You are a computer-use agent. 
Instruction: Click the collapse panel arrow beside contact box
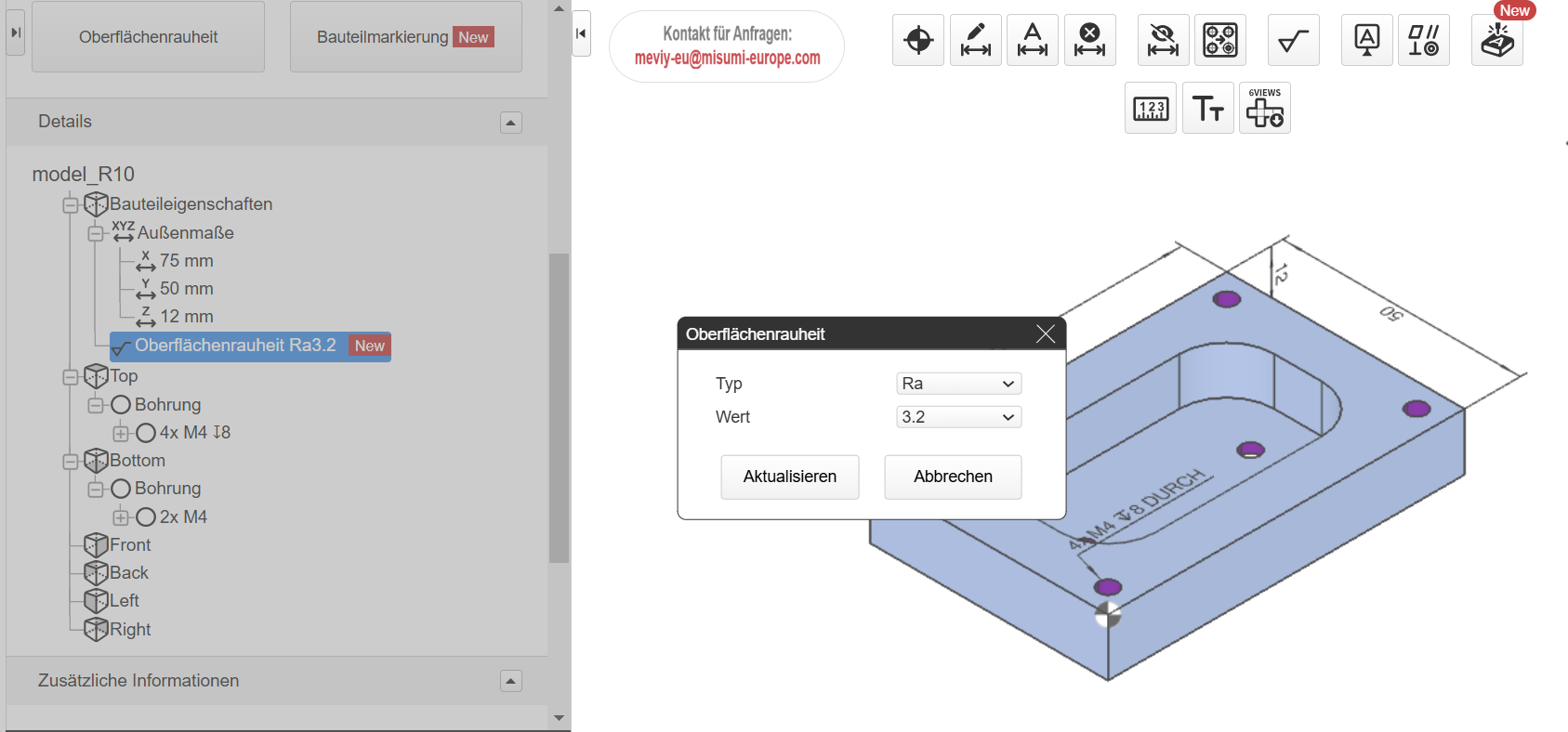coord(581,33)
